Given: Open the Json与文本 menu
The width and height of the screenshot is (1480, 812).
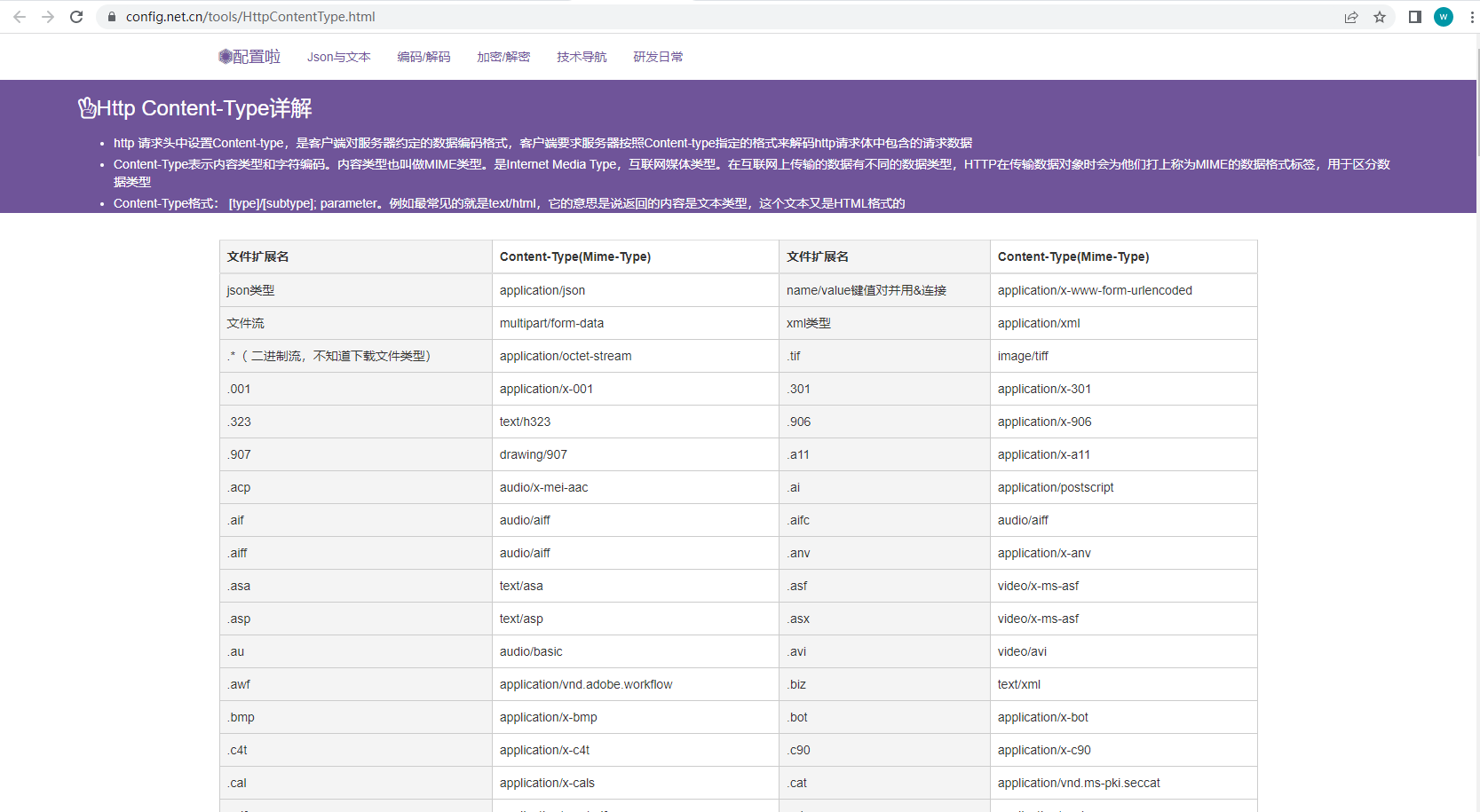Looking at the screenshot, I should [338, 56].
